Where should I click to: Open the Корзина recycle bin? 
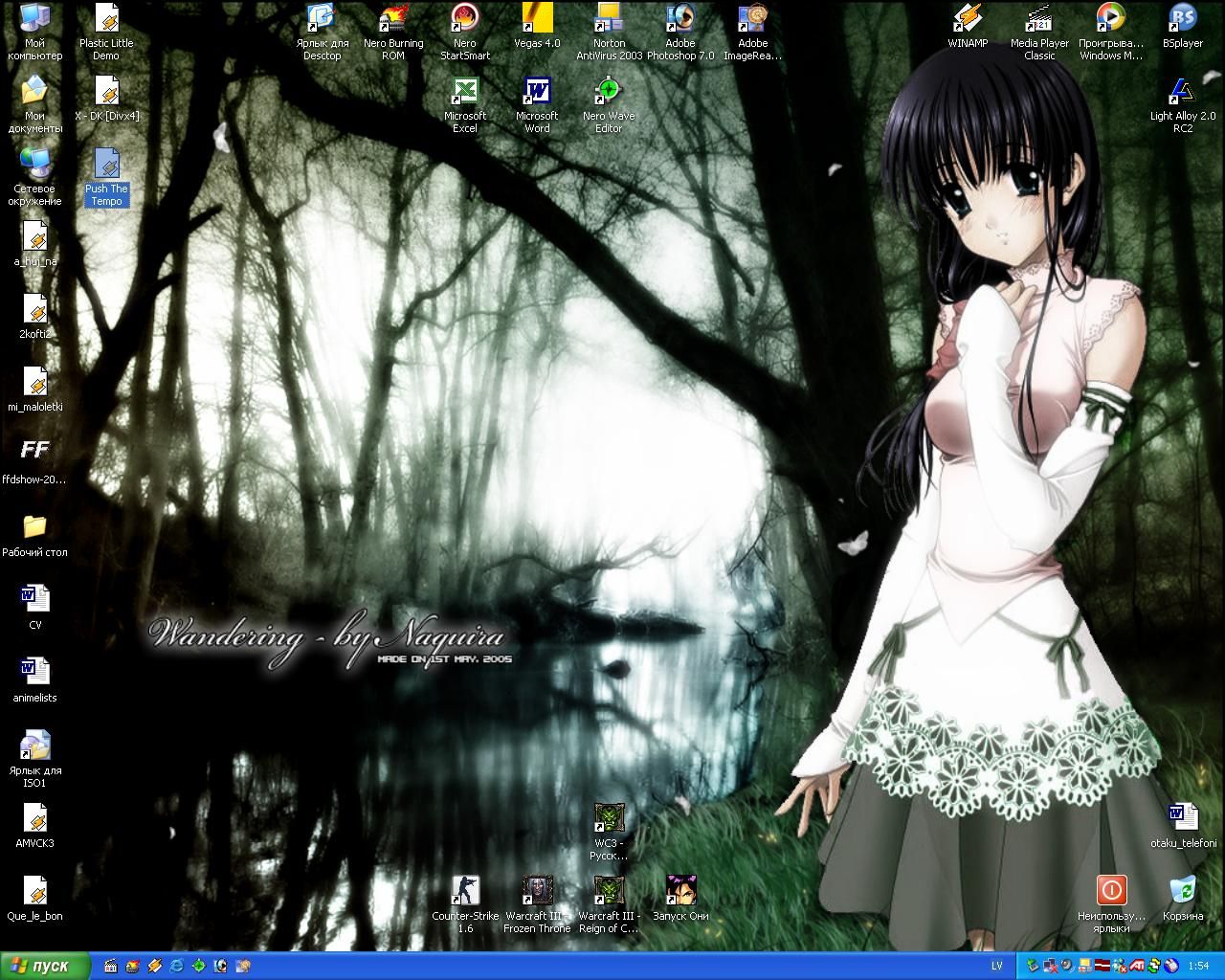point(1183,900)
